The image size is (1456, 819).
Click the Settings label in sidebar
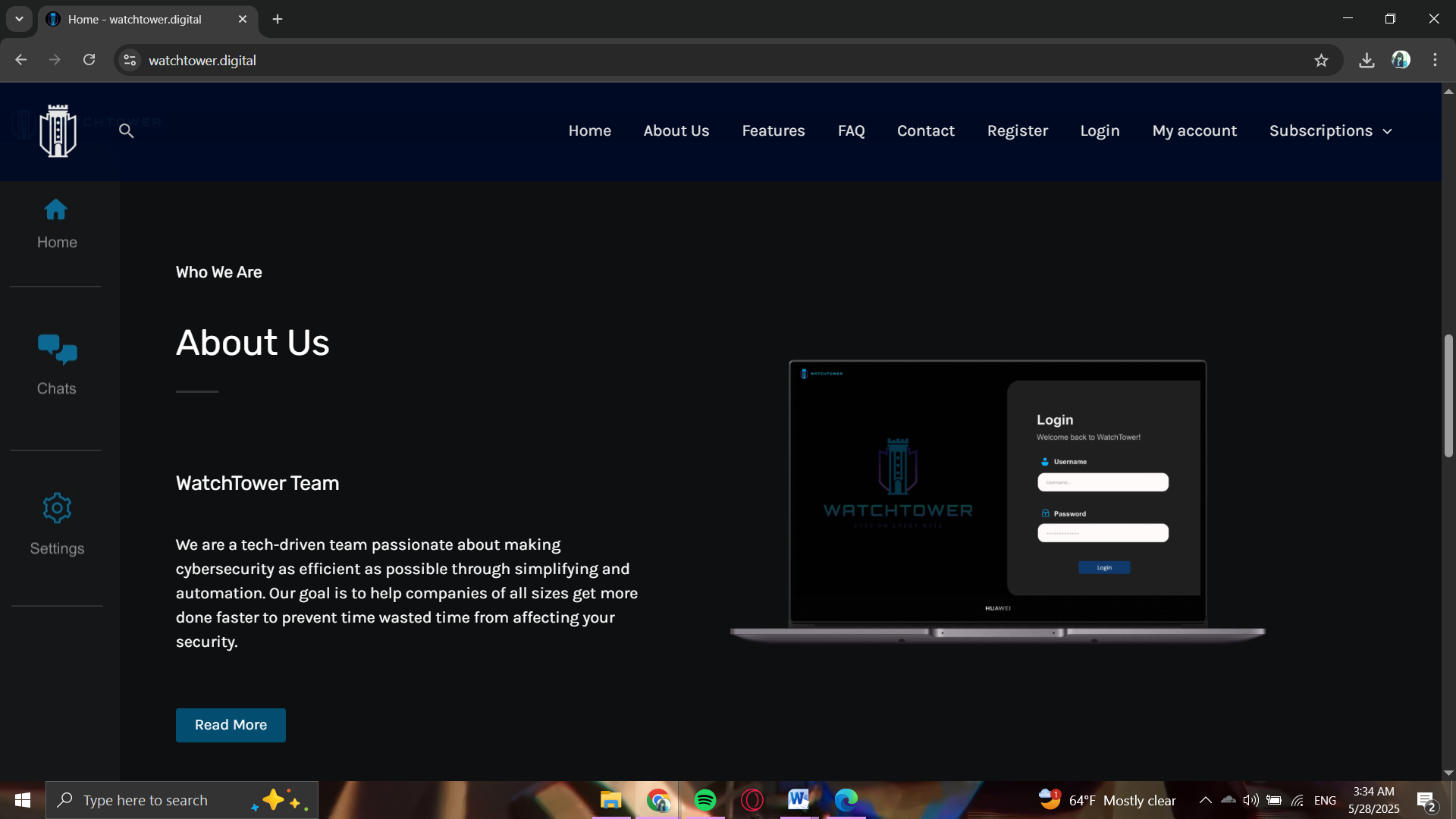(x=57, y=548)
